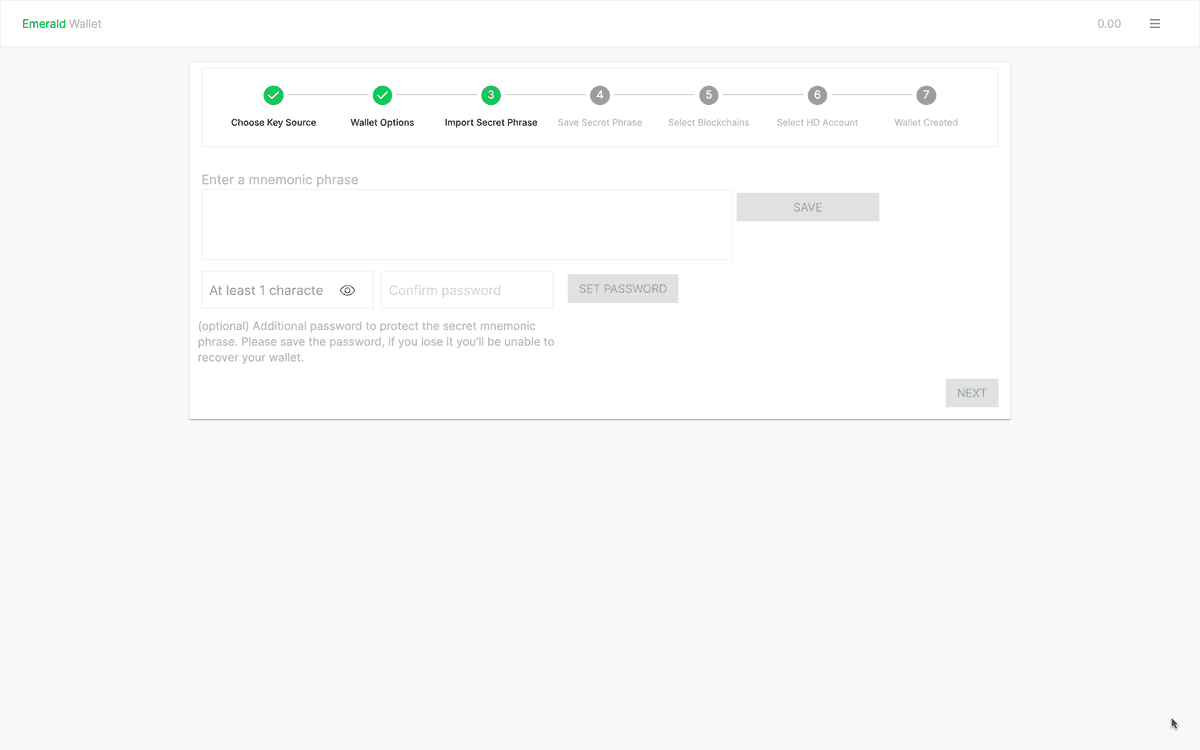Focus the mnemonic phrase text area
Image resolution: width=1200 pixels, height=750 pixels.
(x=467, y=225)
